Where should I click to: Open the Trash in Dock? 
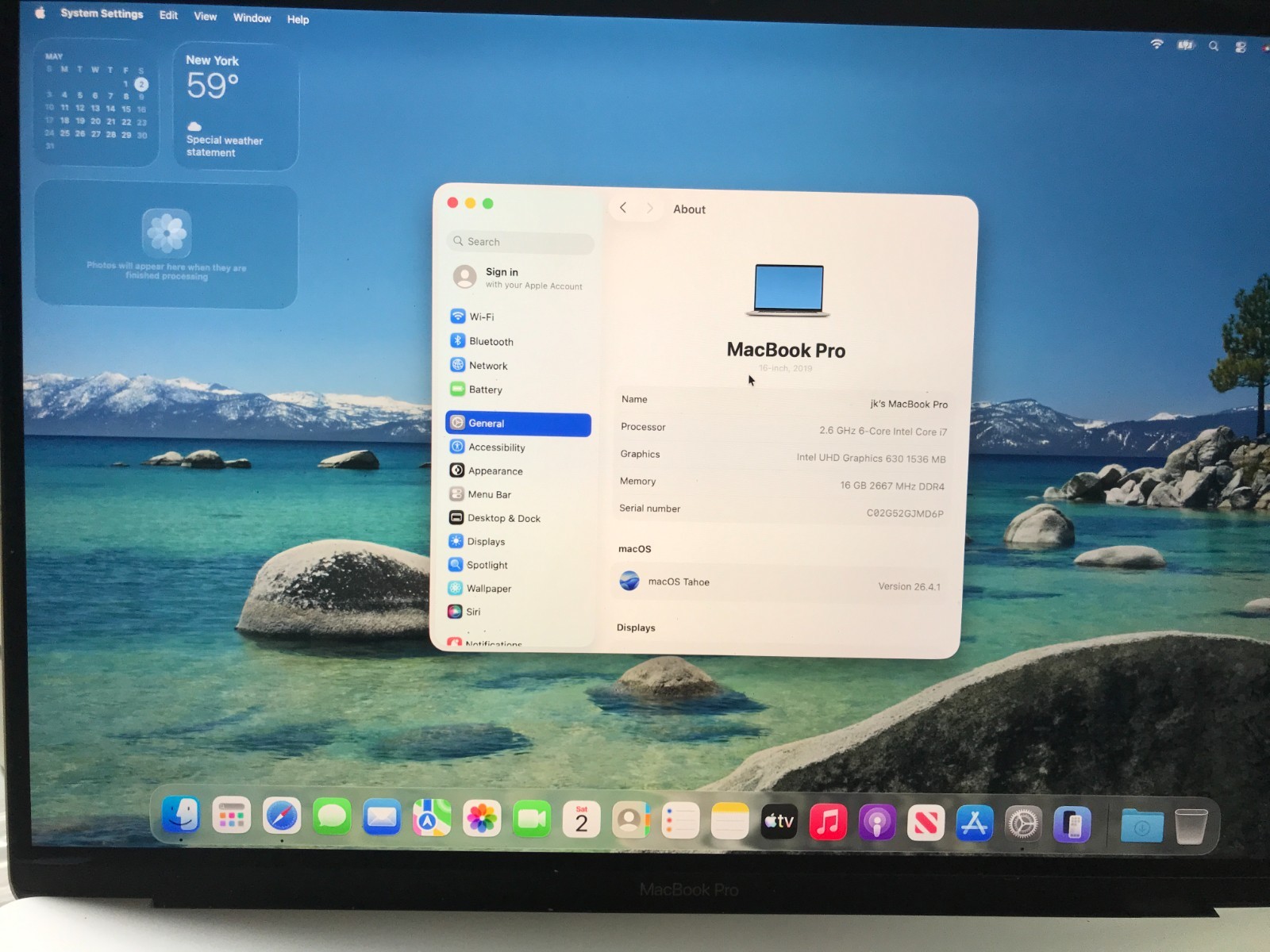tap(1191, 827)
